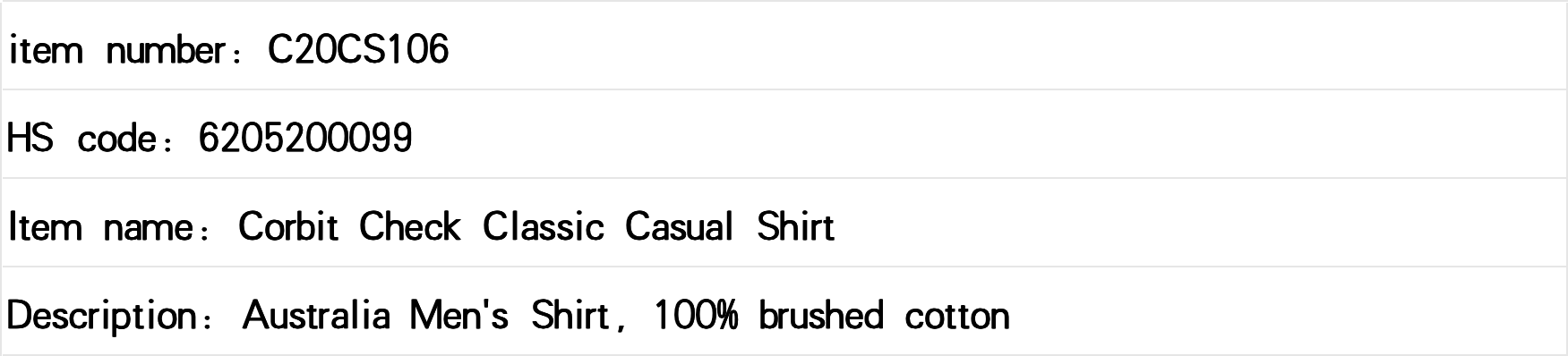Click the word 'cotton'
1568x356 pixels.
click(x=957, y=317)
